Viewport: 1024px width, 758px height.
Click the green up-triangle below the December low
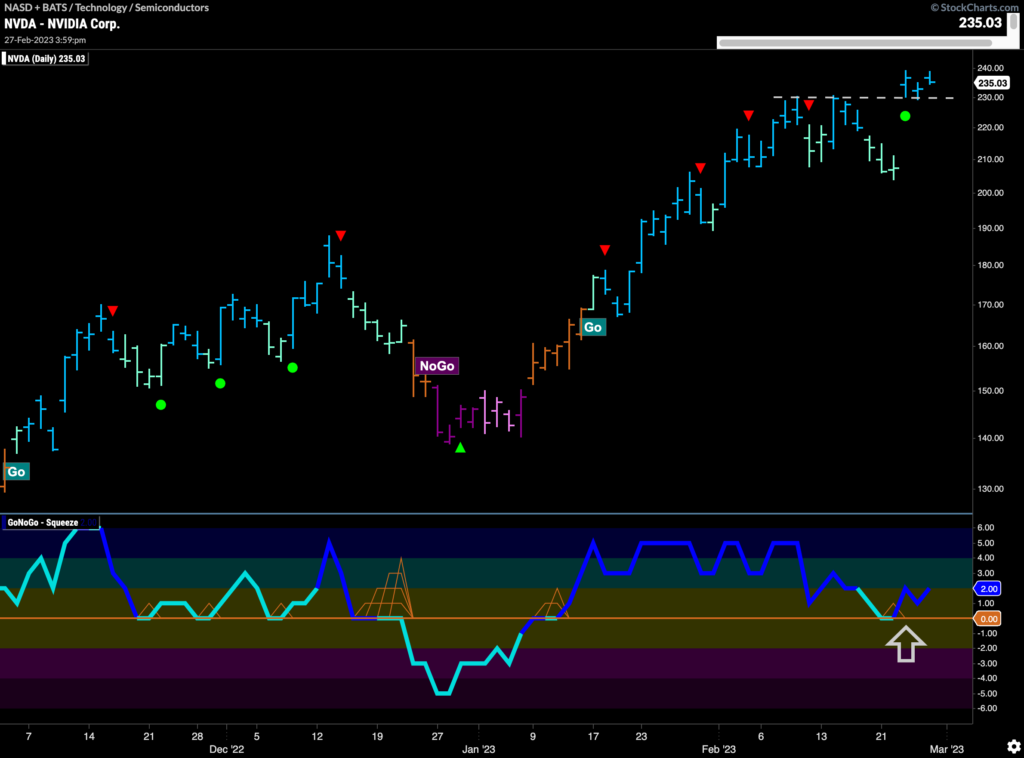460,448
